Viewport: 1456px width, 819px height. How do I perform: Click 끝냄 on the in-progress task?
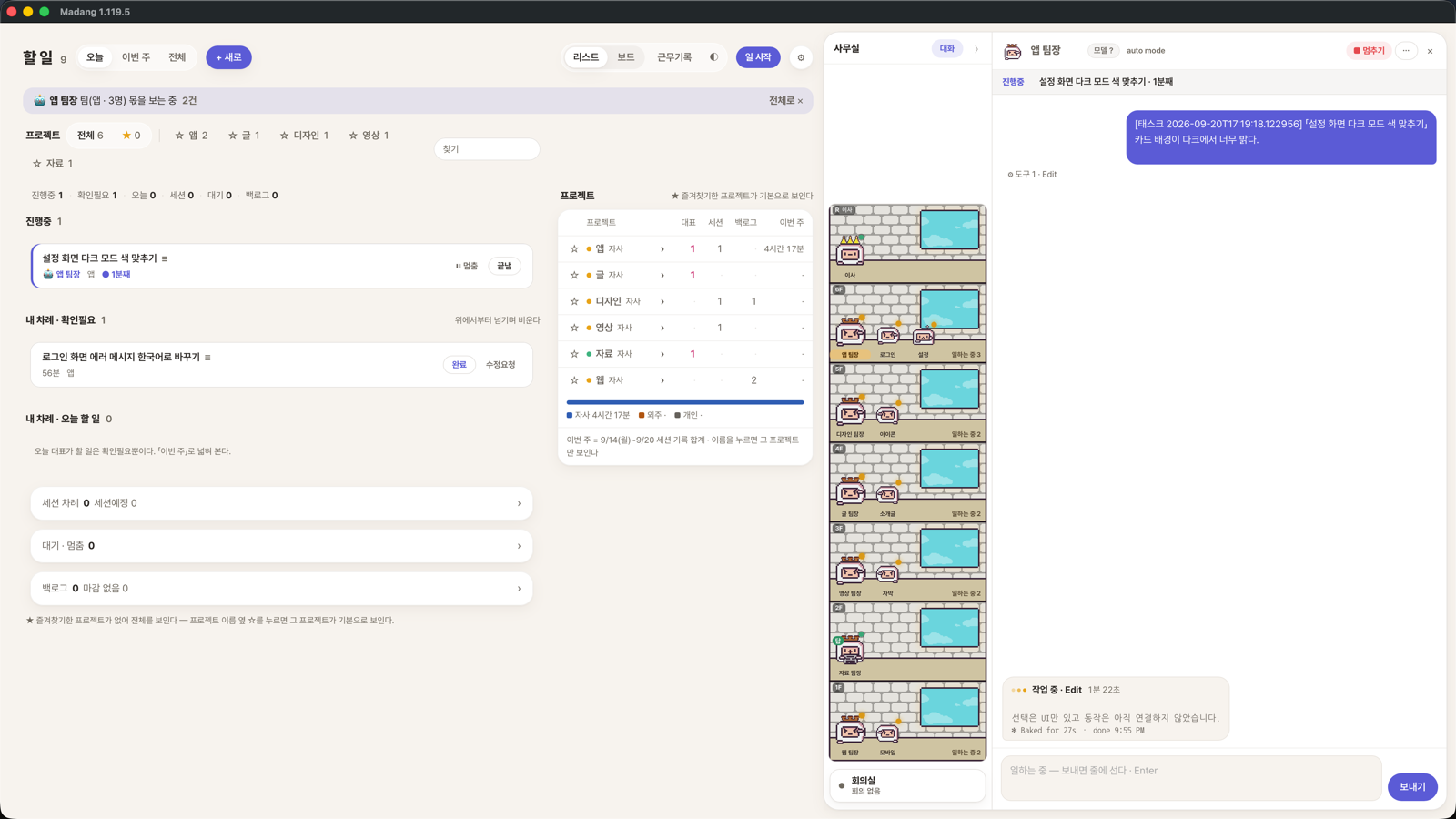(504, 266)
